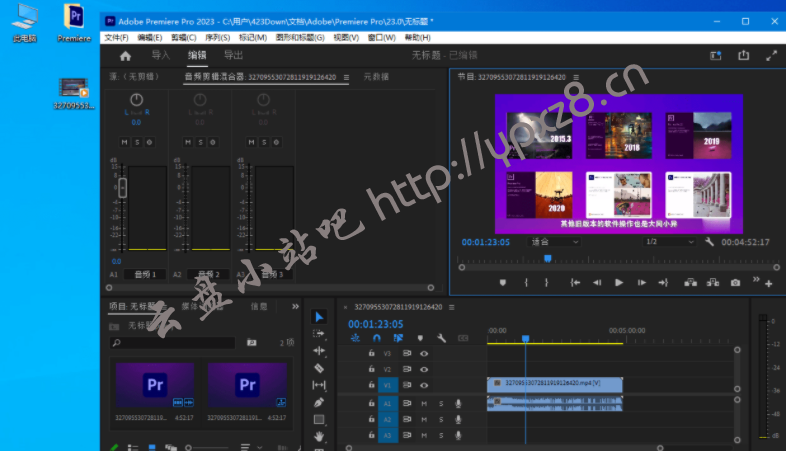Open 编辑(E) menu
Viewport: 786px width, 451px height.
coord(150,38)
